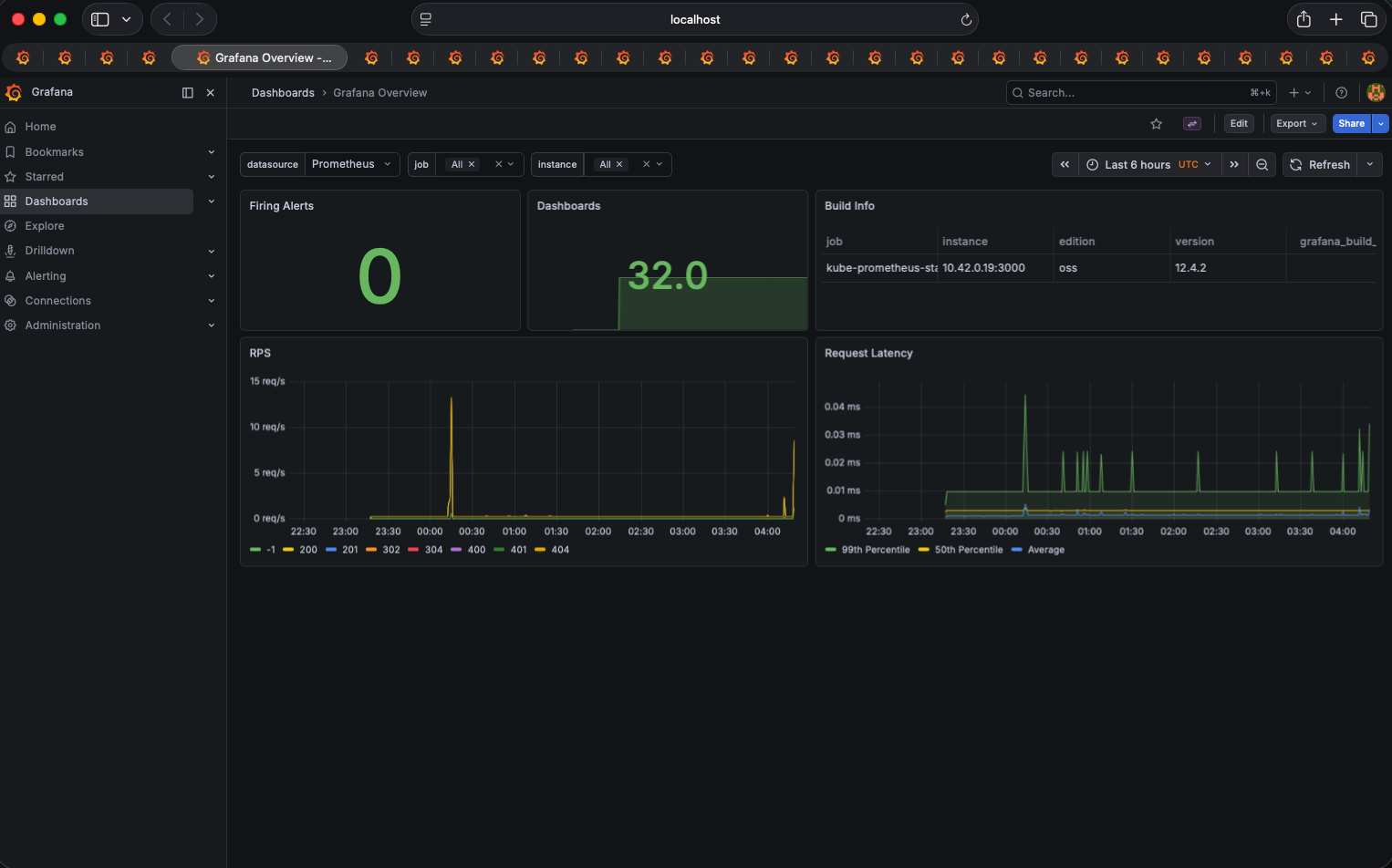The image size is (1392, 868).
Task: Open the Last 6 hours time picker
Action: point(1149,165)
